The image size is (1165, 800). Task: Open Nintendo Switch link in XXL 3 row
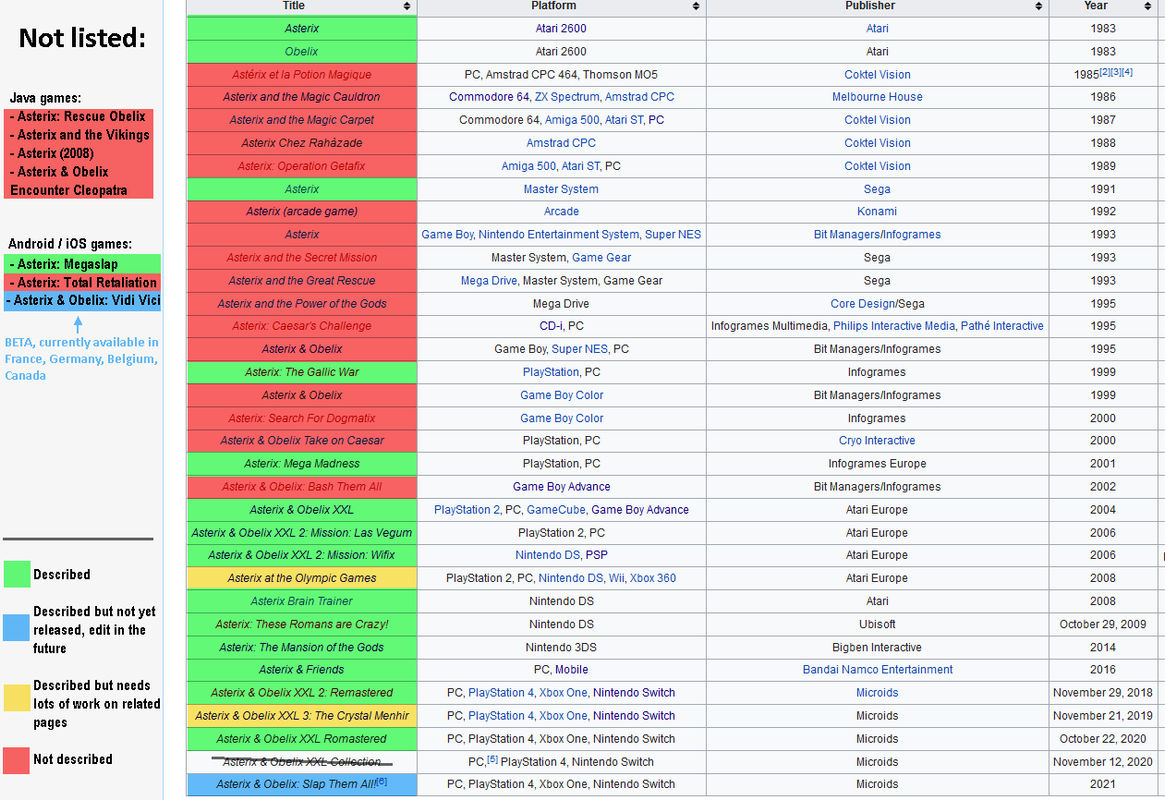634,715
